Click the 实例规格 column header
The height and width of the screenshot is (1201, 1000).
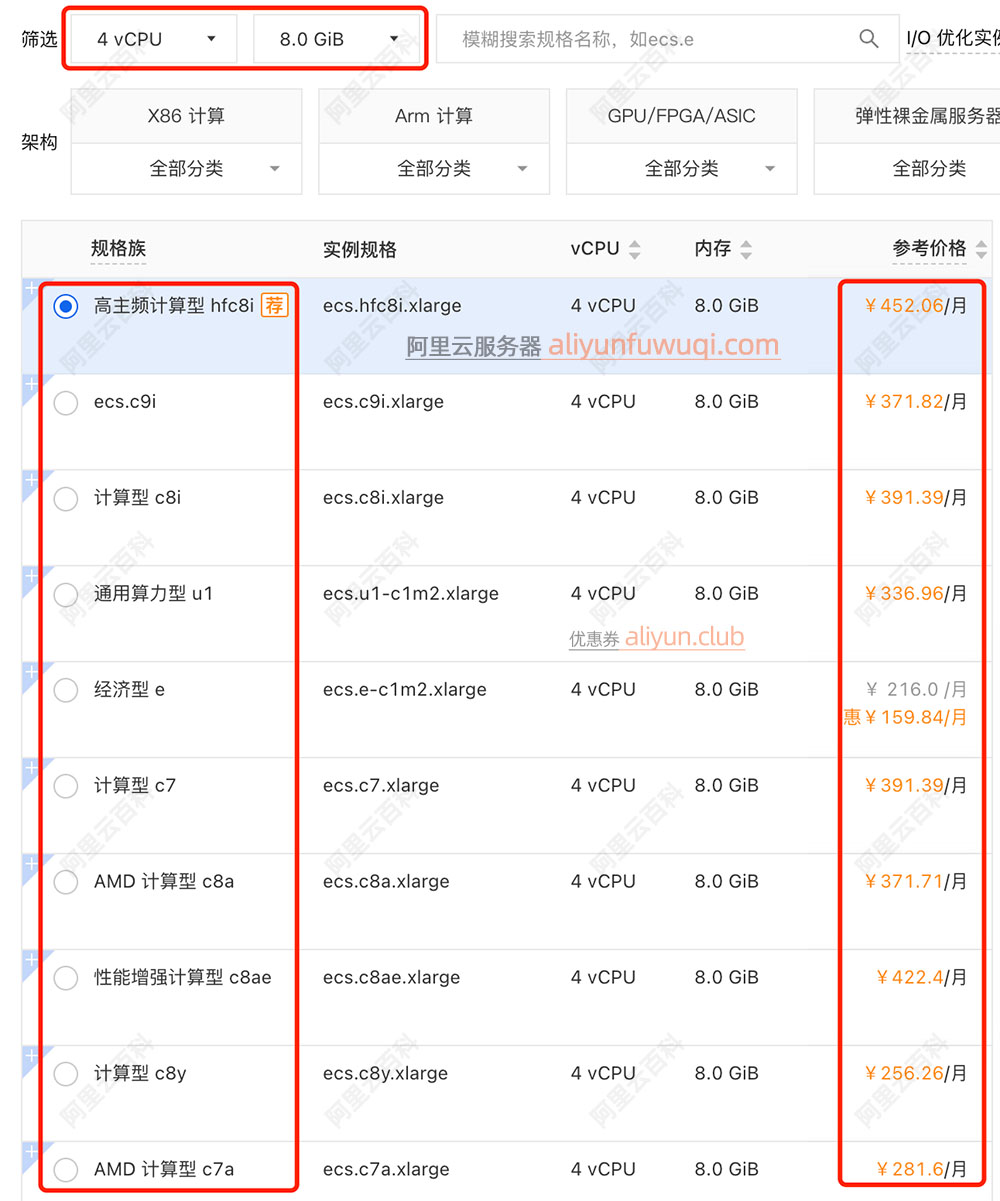(360, 250)
